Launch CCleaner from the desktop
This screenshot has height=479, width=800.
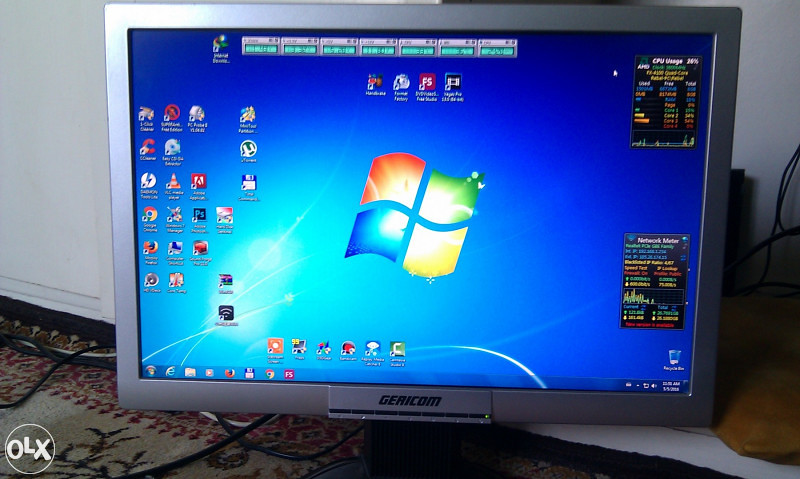148,150
